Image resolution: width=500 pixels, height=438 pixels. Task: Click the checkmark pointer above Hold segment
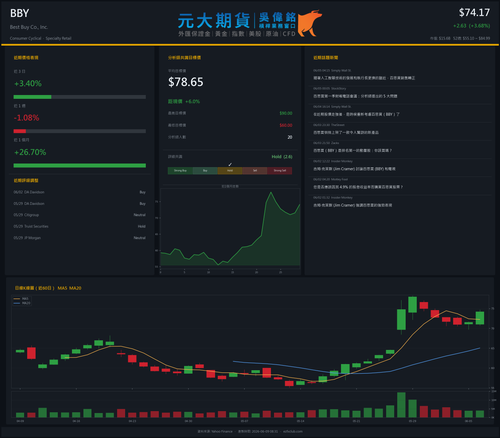pos(230,164)
